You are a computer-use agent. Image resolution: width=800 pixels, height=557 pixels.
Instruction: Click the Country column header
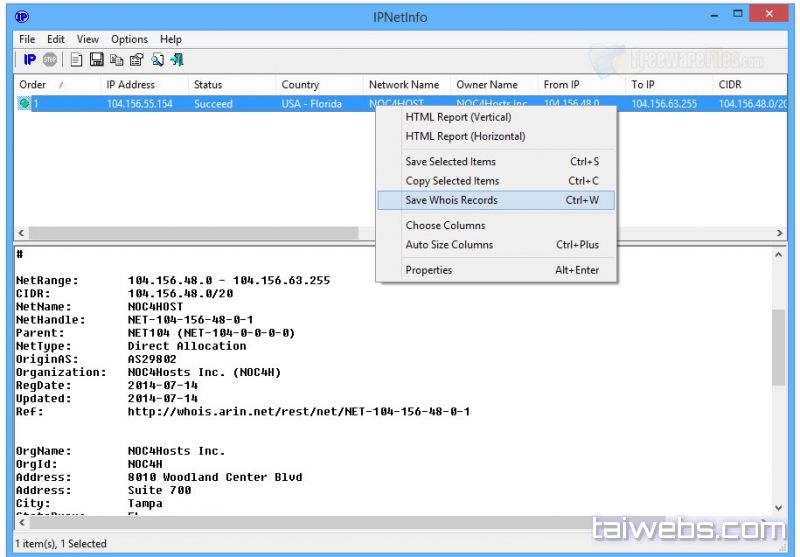tap(300, 85)
